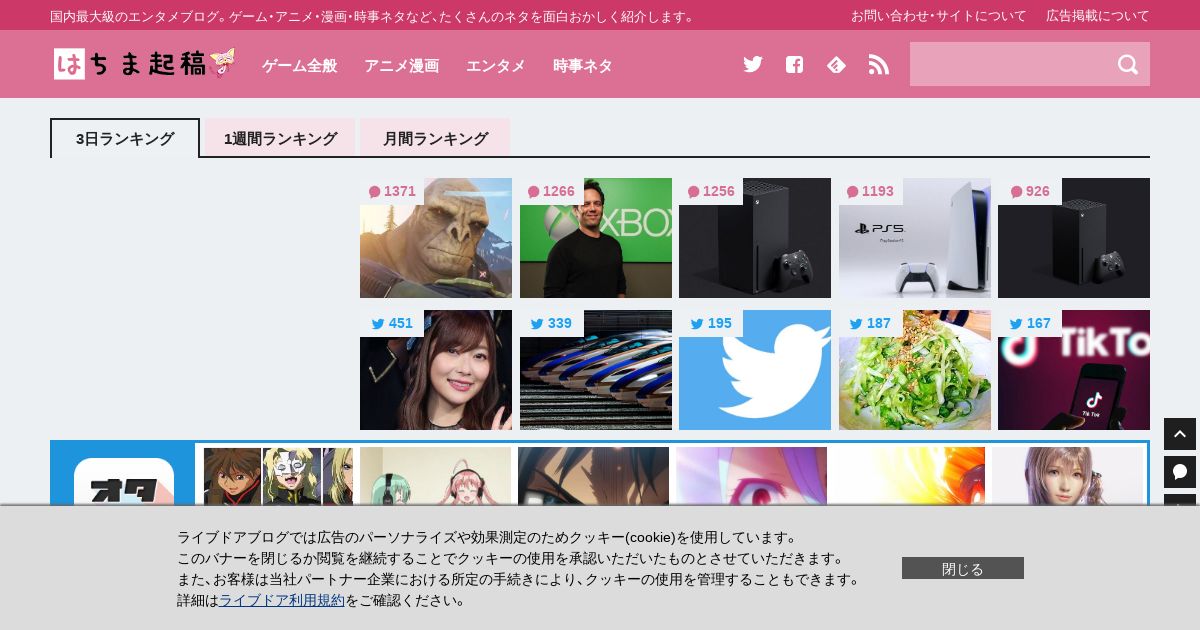Image resolution: width=1200 pixels, height=630 pixels.
Task: Select the 3日ランキング tab
Action: point(125,138)
